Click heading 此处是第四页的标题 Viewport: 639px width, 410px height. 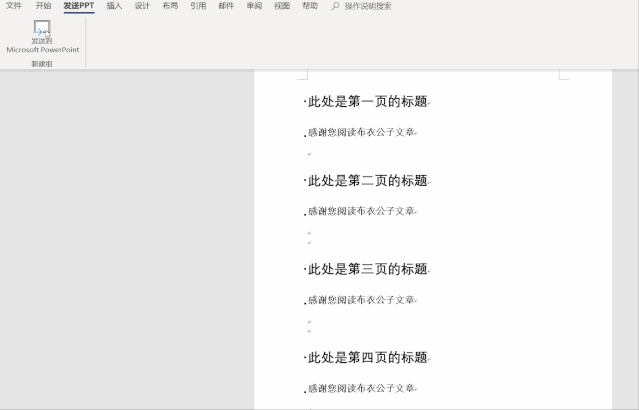[x=367, y=357]
